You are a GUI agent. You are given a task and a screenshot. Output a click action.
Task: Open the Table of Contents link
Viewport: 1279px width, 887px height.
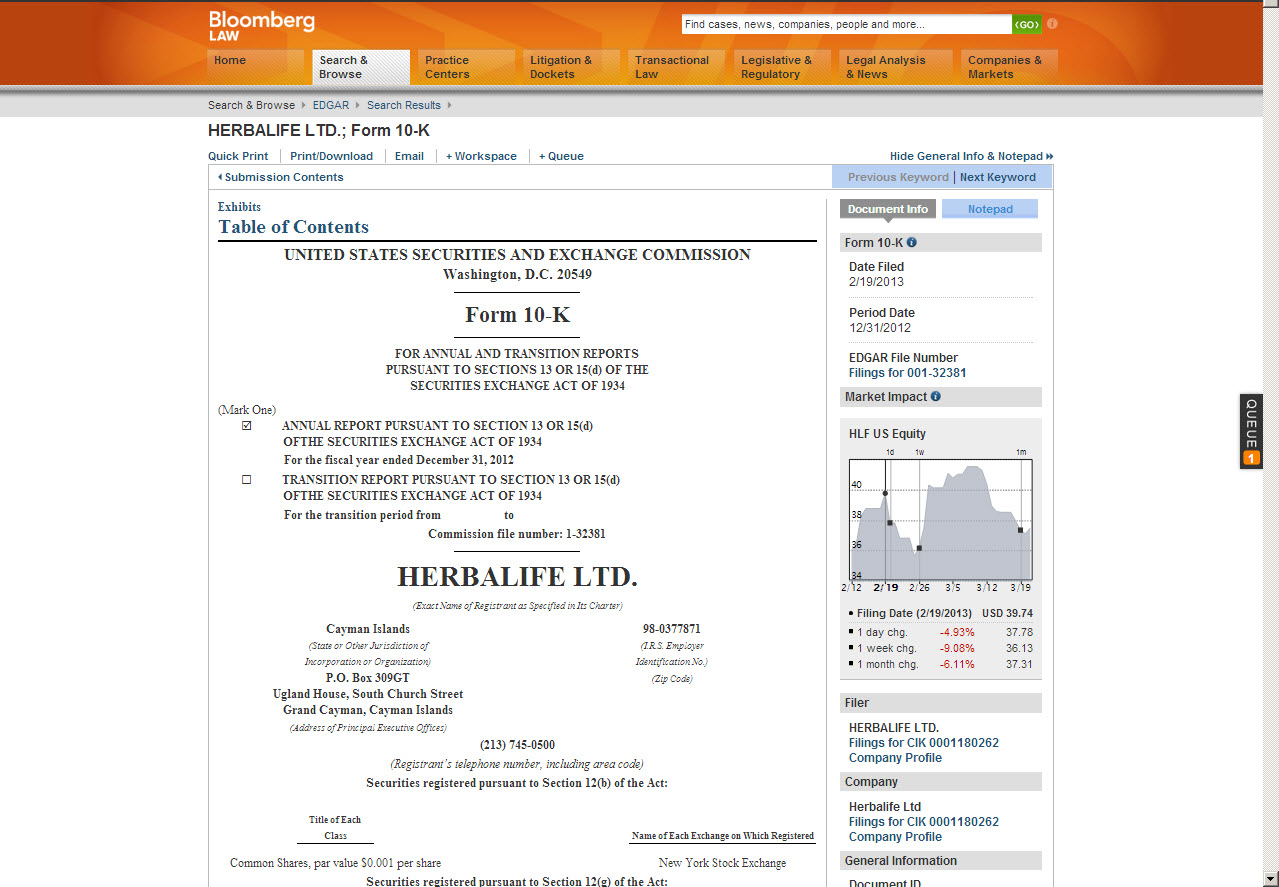(x=294, y=227)
